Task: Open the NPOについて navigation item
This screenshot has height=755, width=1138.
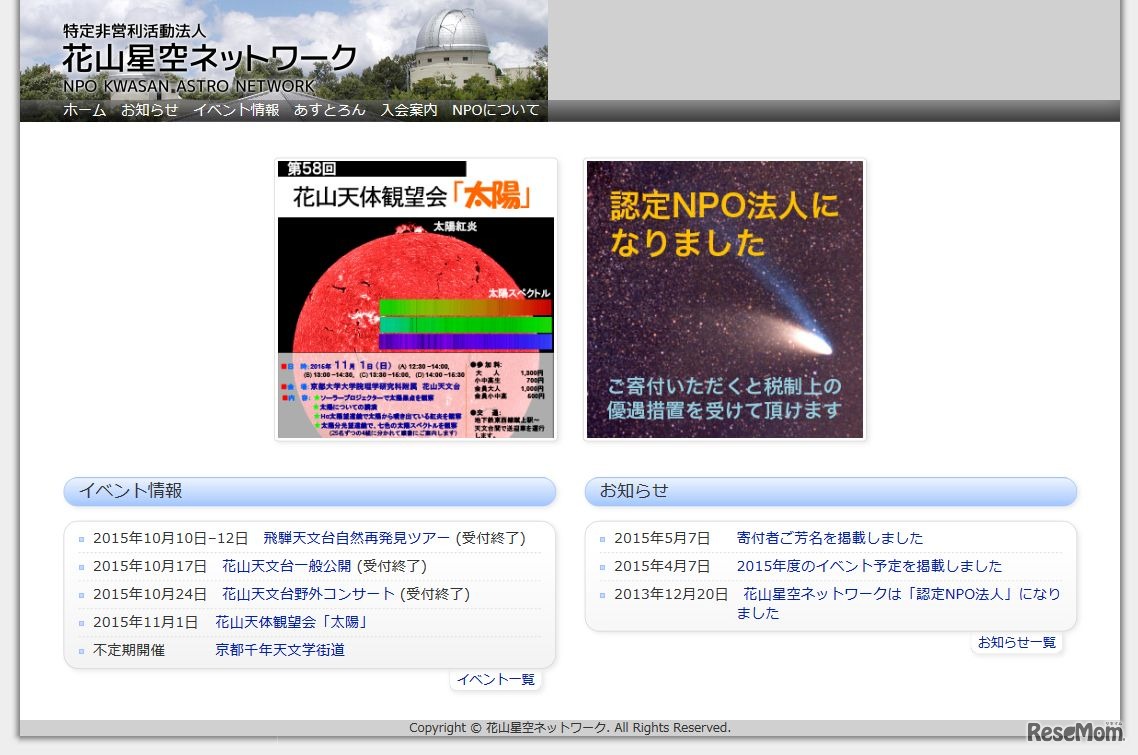Action: point(495,110)
